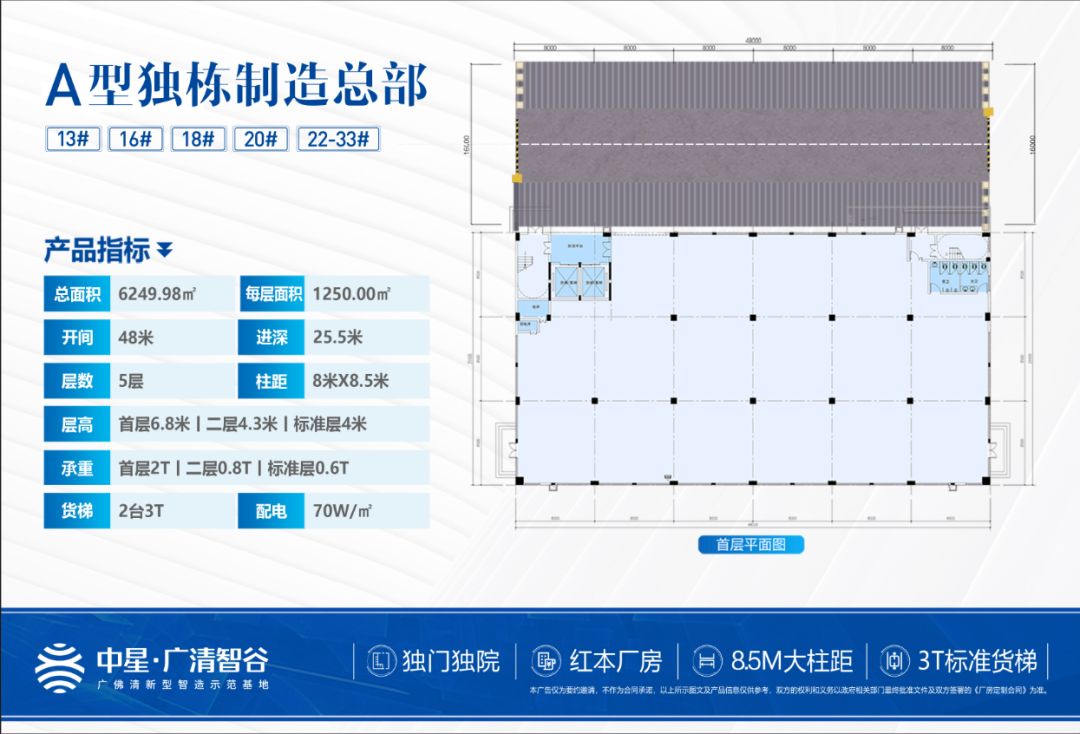
Task: Click the 独门独院 footer text
Action: [451, 661]
